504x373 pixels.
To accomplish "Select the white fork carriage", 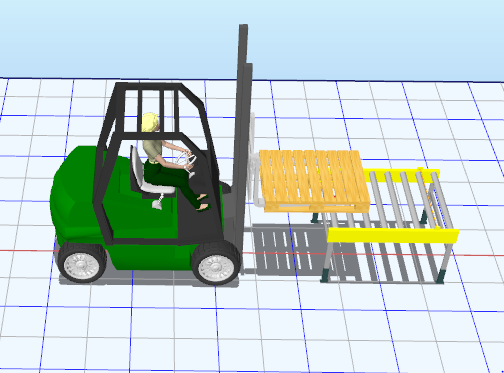I will [x=254, y=160].
